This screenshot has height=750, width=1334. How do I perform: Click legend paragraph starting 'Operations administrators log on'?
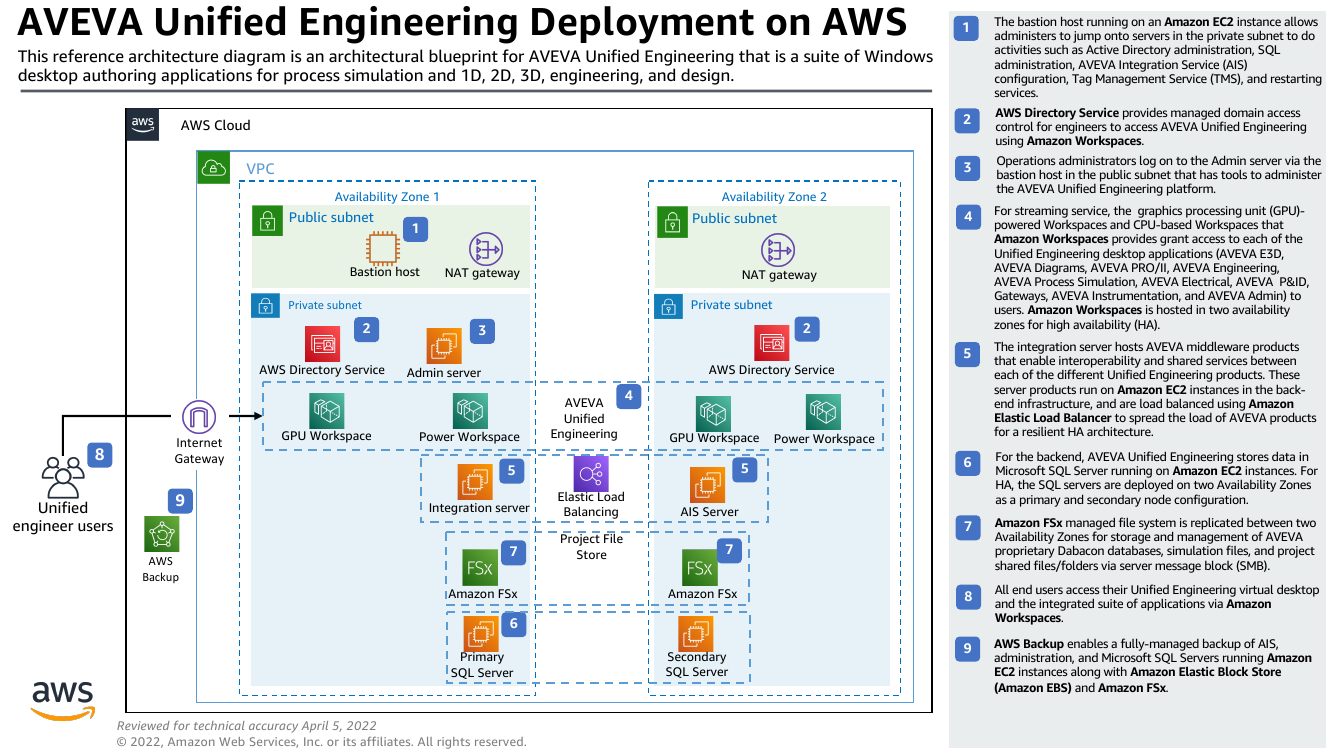(1158, 174)
